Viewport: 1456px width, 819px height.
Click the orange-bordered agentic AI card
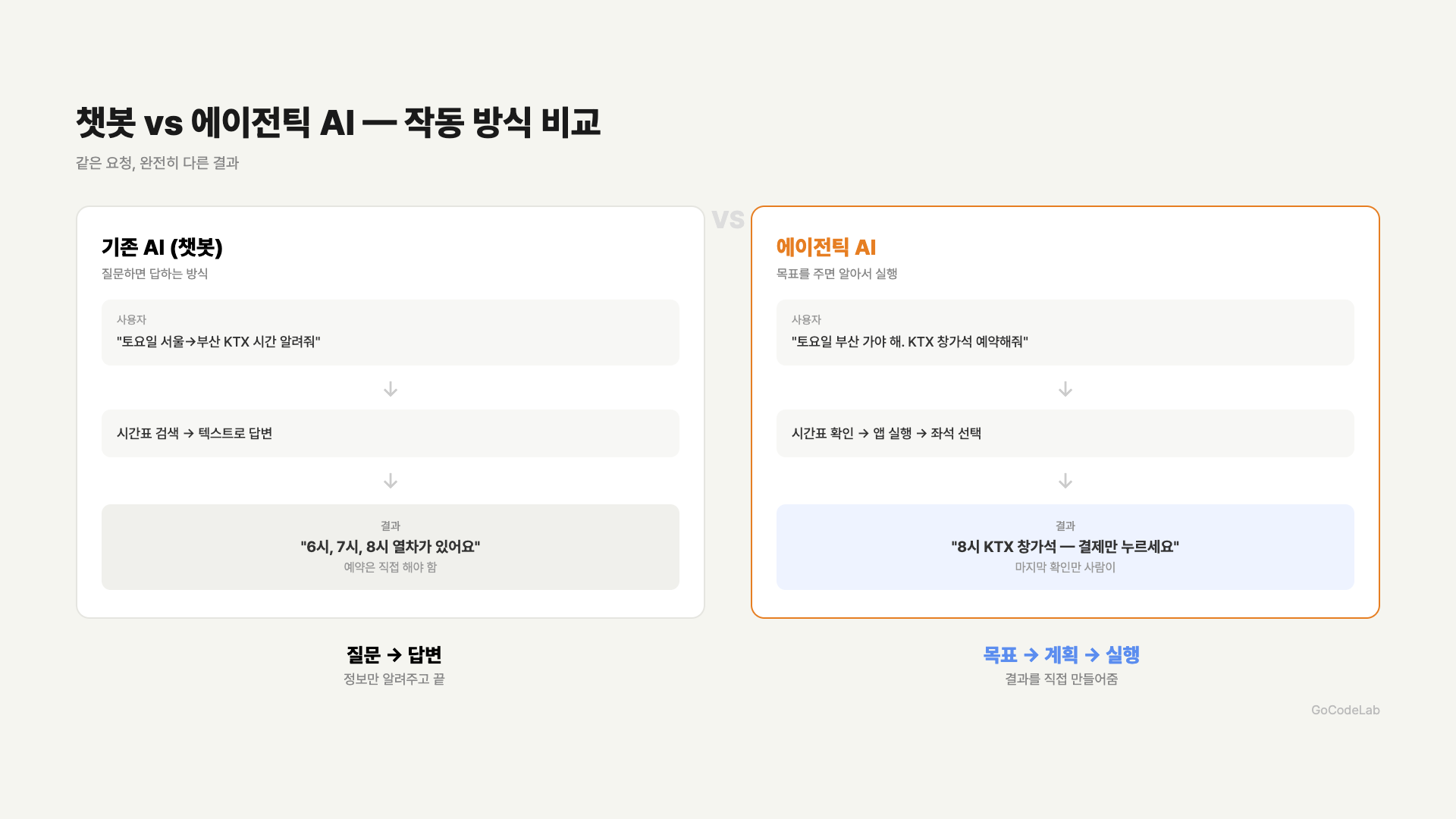pyautogui.click(x=1065, y=411)
